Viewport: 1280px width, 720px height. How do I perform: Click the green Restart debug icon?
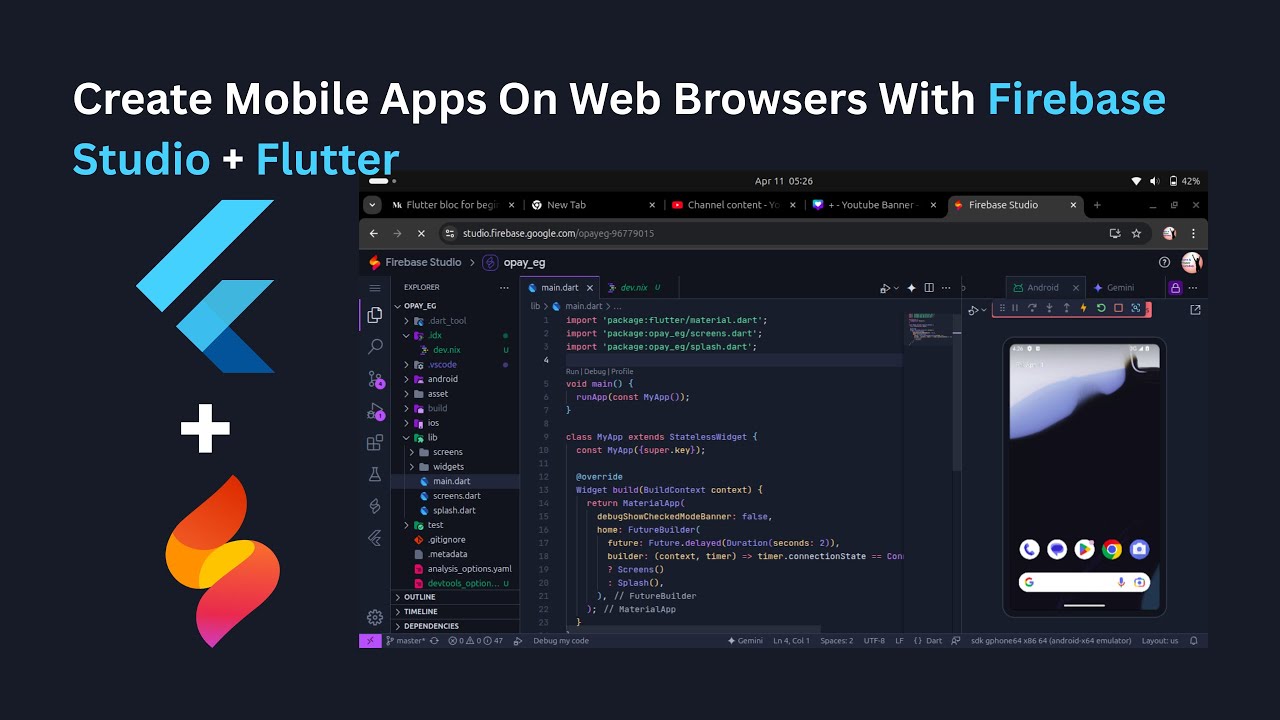click(x=1101, y=308)
